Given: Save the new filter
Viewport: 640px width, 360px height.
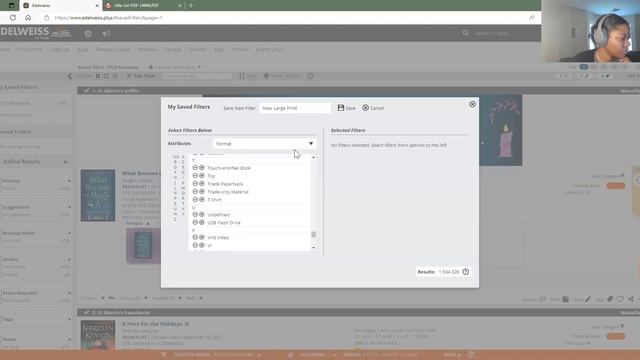Looking at the screenshot, I should coord(347,108).
